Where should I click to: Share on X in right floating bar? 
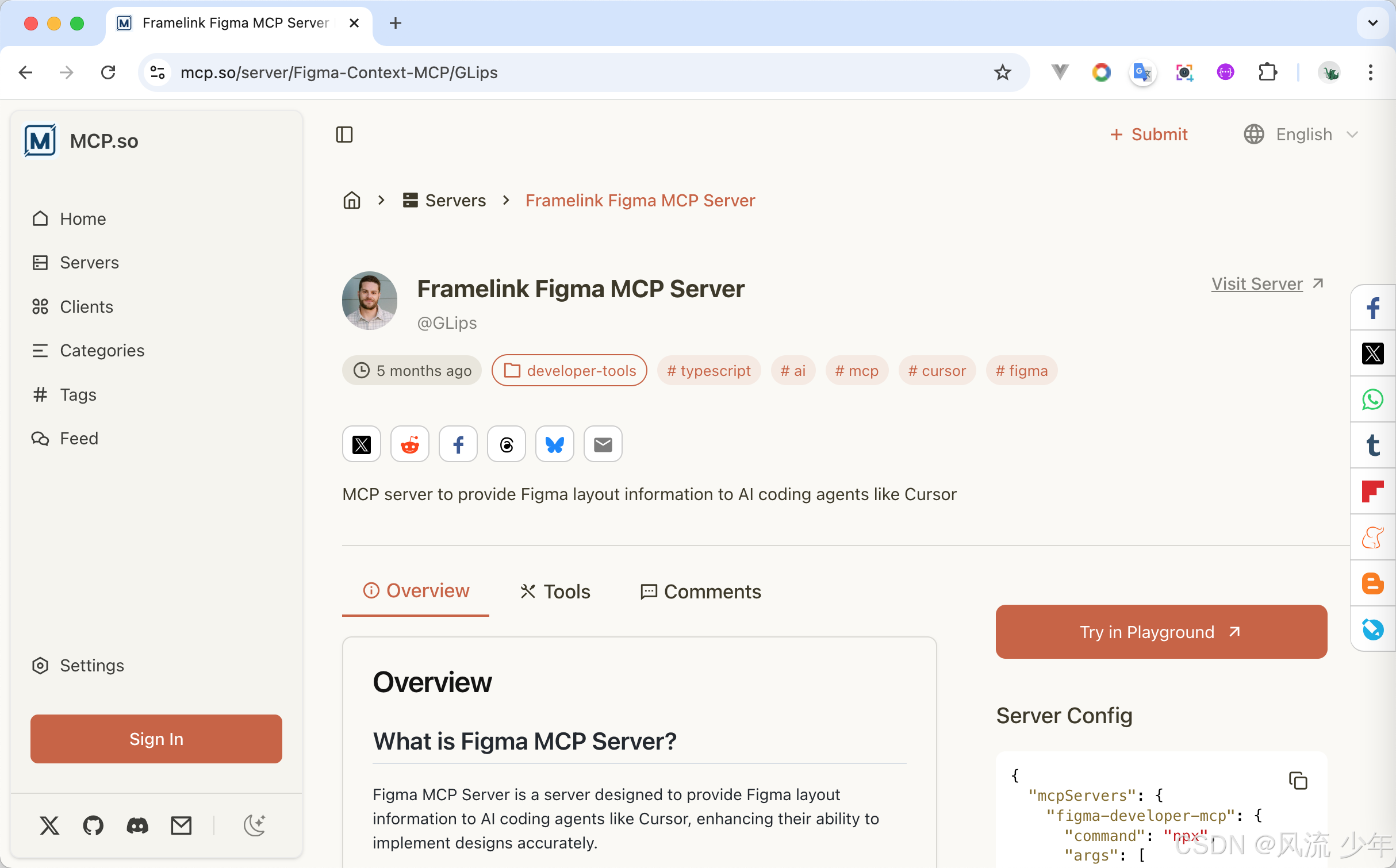(x=1373, y=354)
